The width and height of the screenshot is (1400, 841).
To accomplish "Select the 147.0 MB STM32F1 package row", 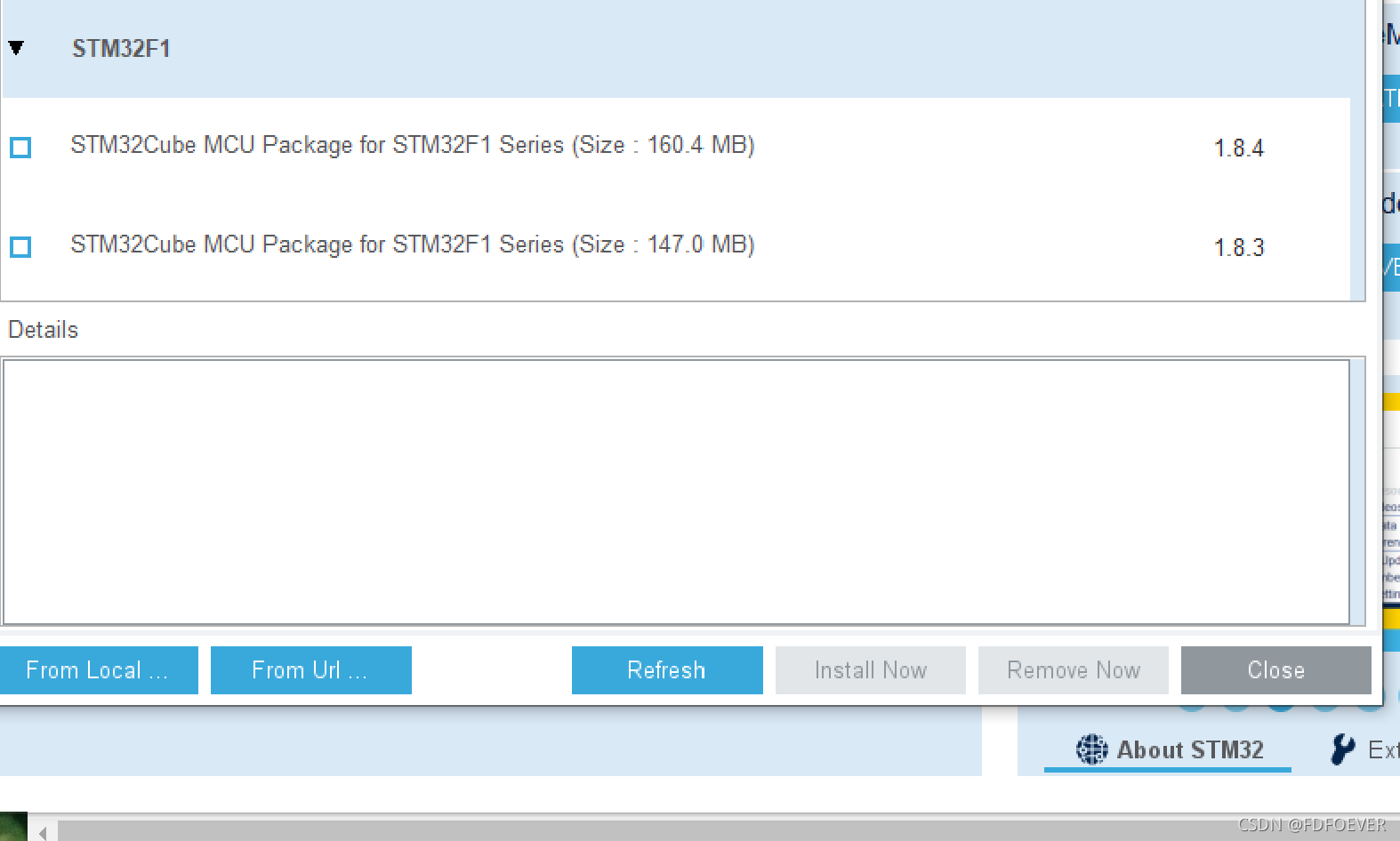I will pyautogui.click(x=676, y=246).
